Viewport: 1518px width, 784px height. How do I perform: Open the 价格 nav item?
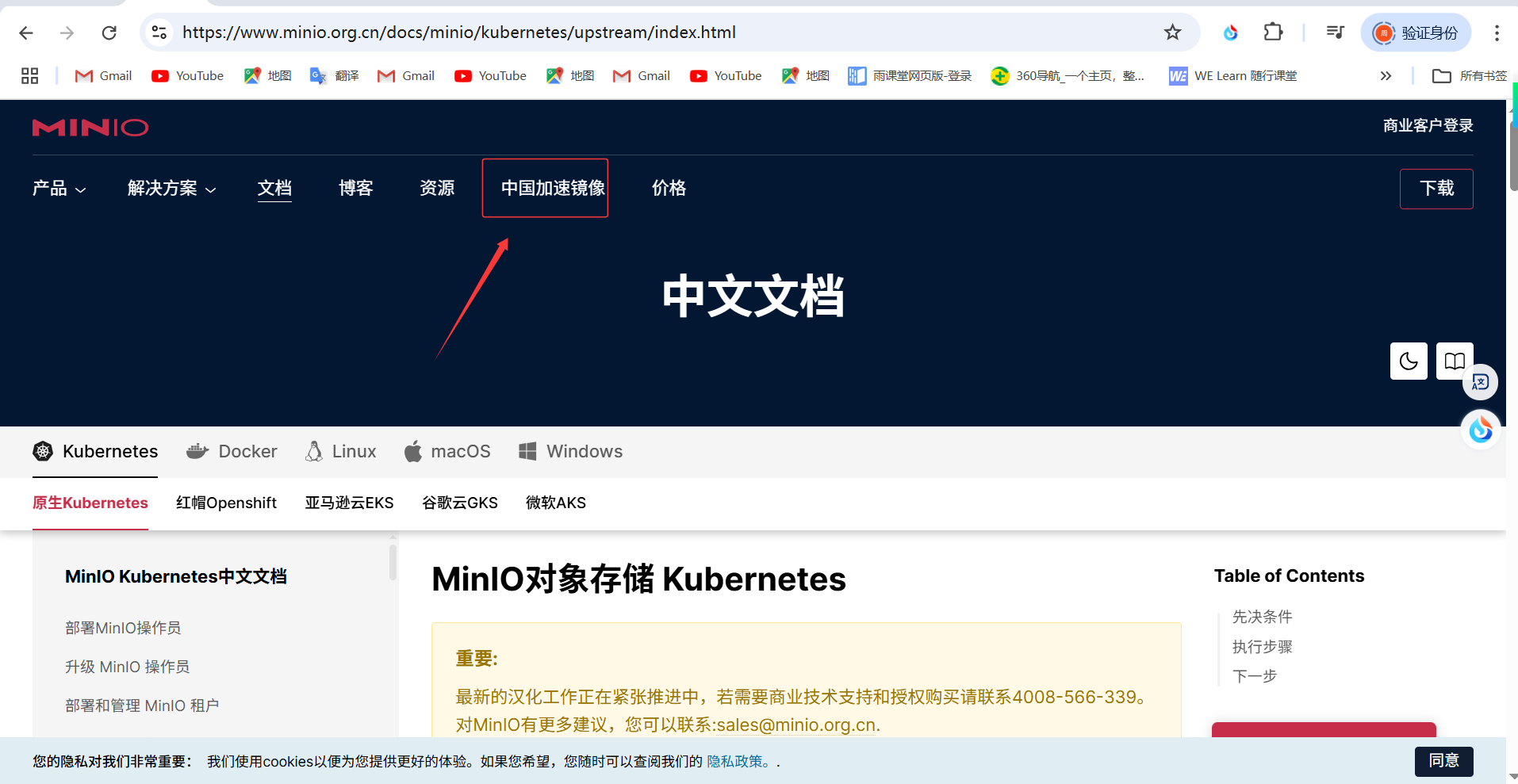tap(669, 189)
